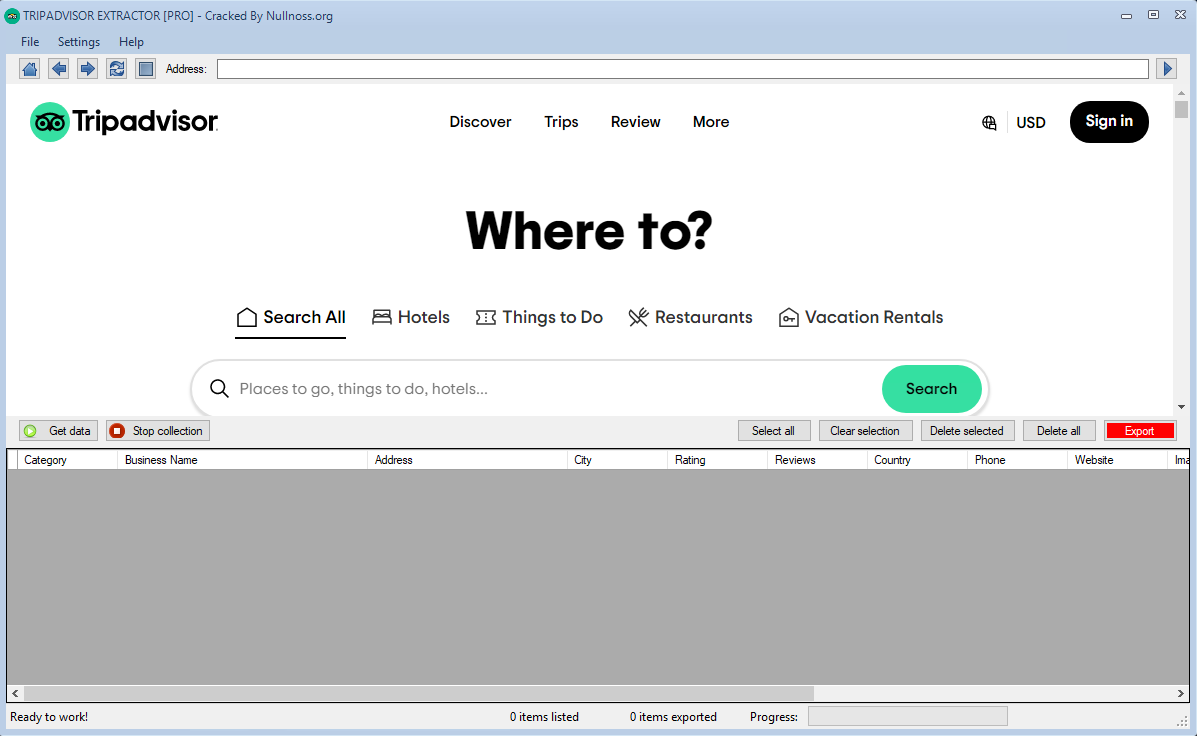The width and height of the screenshot is (1197, 736).
Task: Sort by Business Name column header
Action: pos(242,460)
